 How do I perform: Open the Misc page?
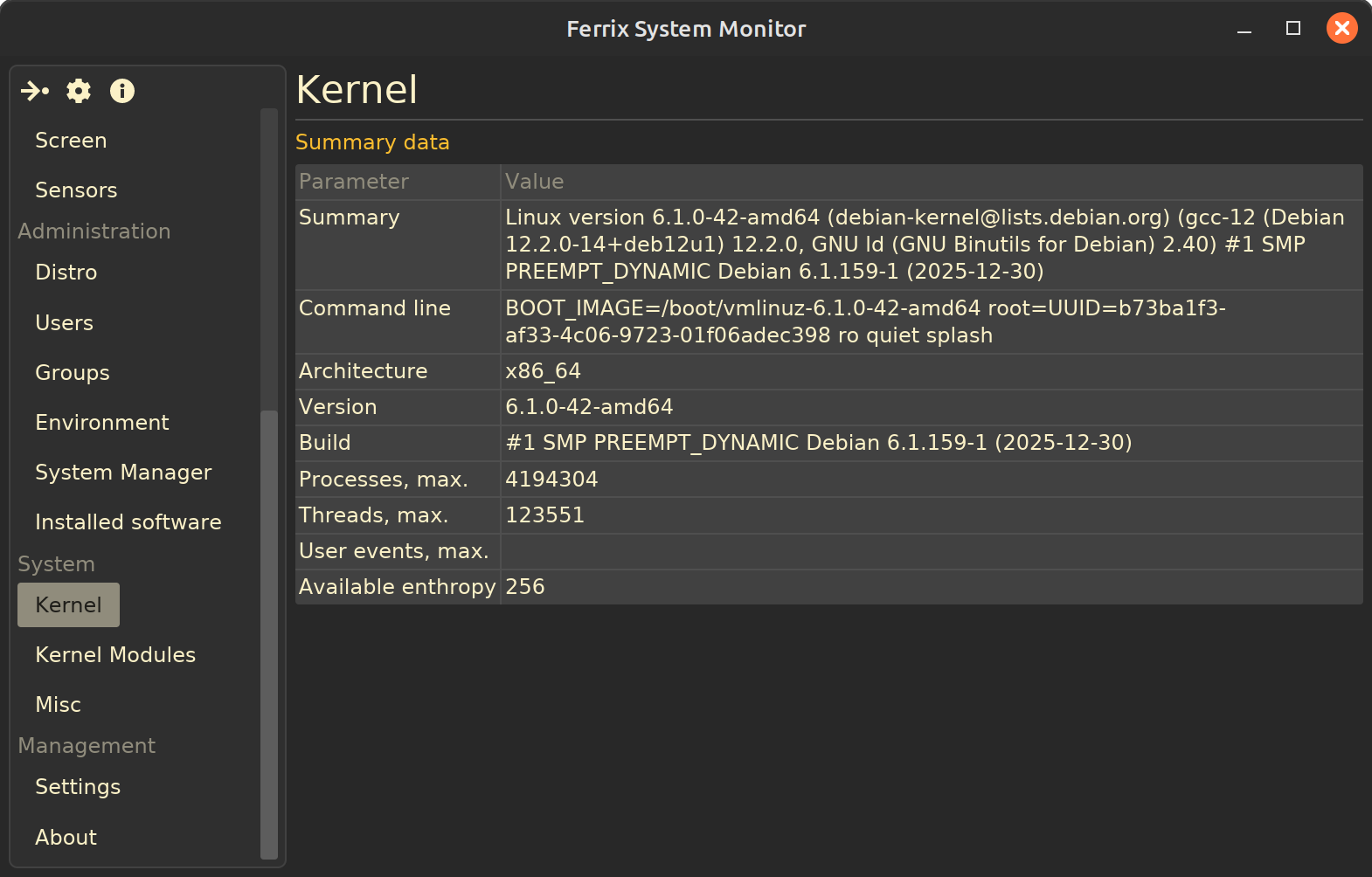point(58,705)
